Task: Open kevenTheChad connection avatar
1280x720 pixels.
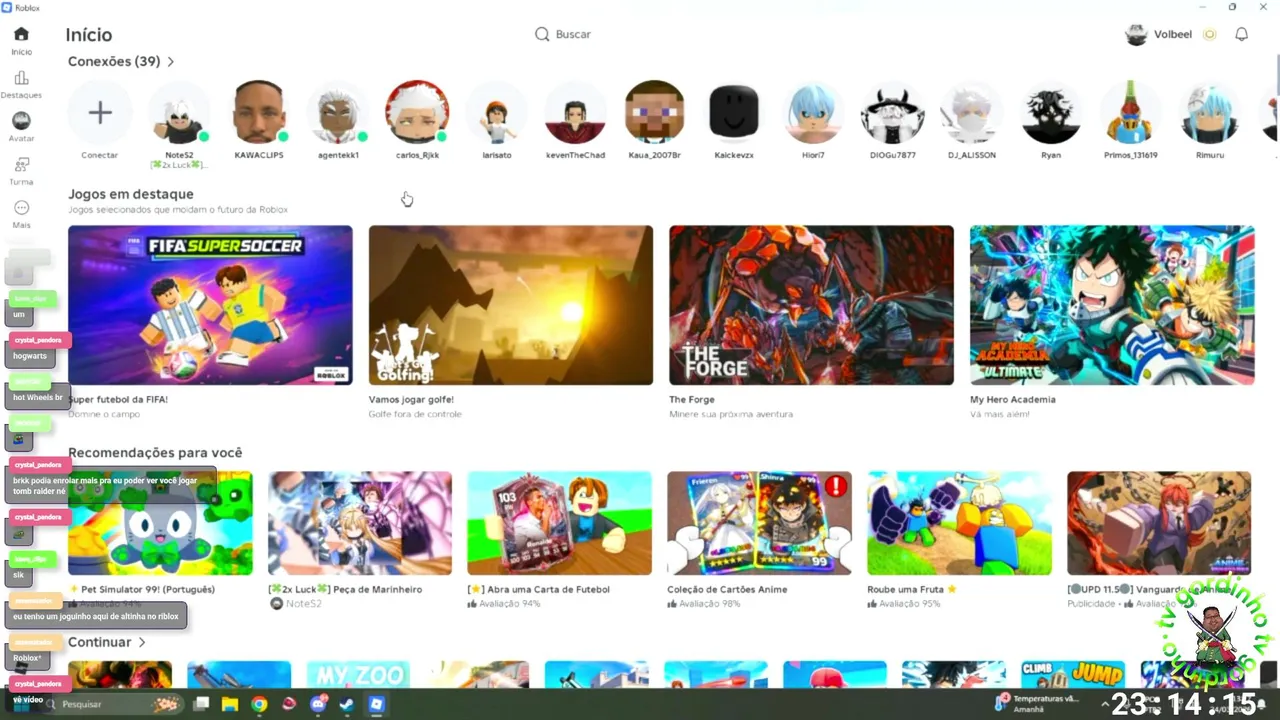Action: (x=575, y=113)
